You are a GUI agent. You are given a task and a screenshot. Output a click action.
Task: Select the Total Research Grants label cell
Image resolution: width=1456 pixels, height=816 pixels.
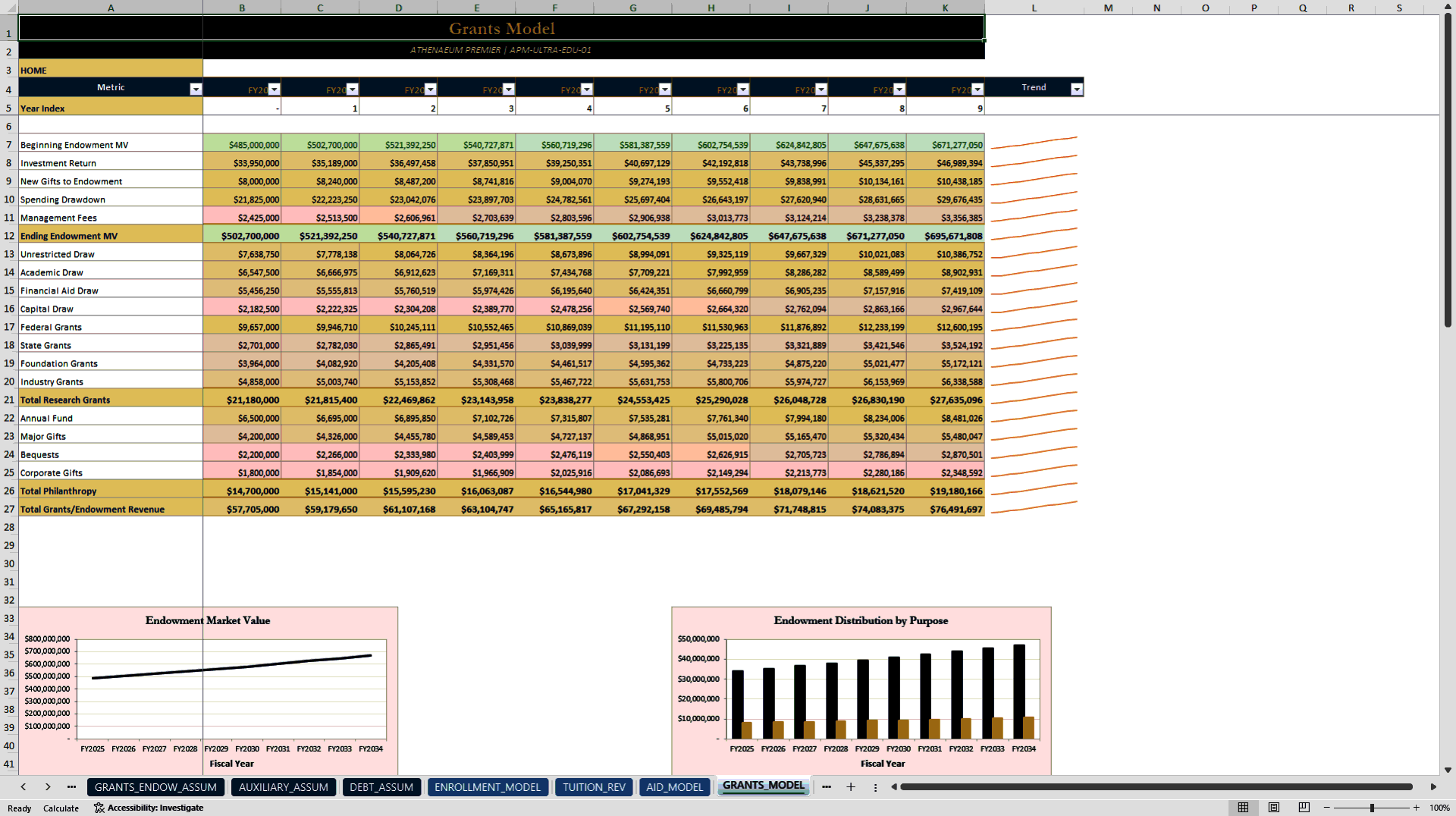pyautogui.click(x=111, y=400)
